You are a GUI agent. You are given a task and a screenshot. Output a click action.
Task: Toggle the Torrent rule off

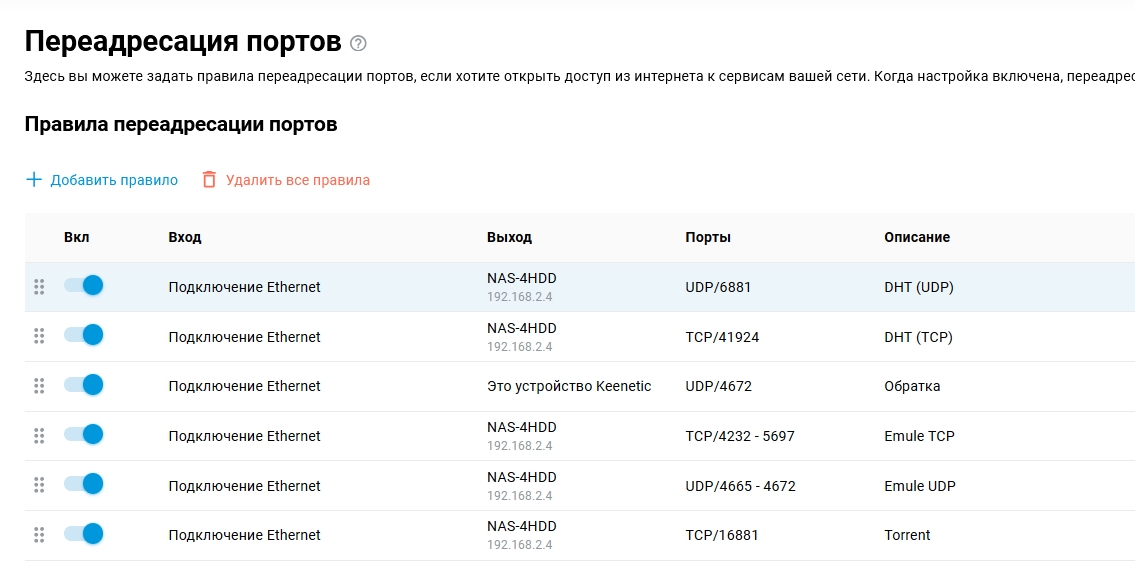point(84,534)
